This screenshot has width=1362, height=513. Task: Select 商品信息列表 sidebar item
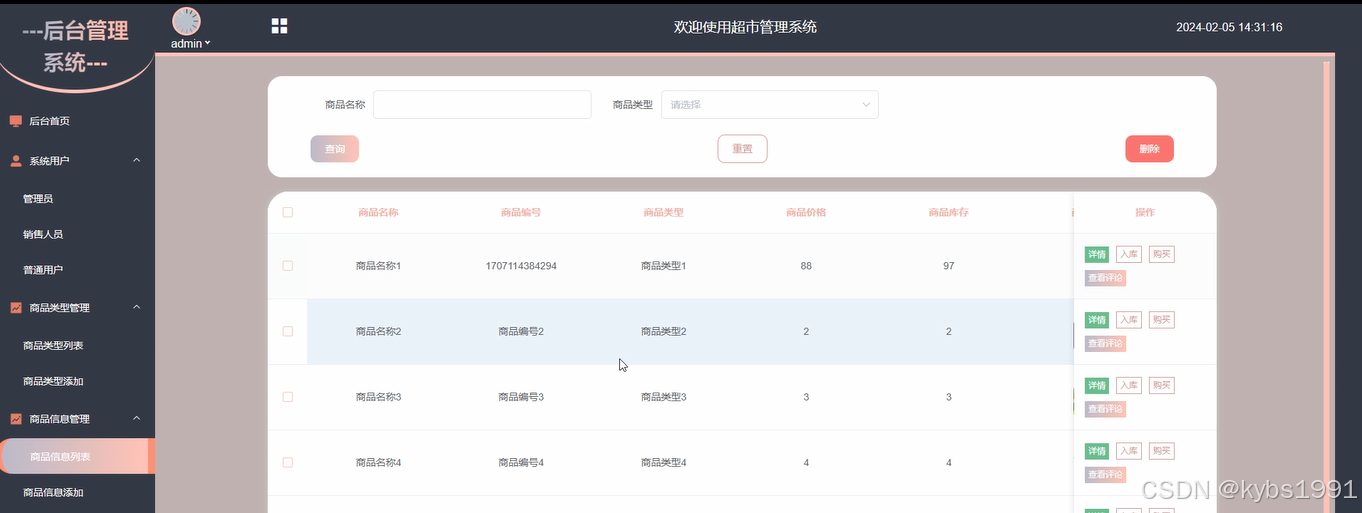point(77,456)
